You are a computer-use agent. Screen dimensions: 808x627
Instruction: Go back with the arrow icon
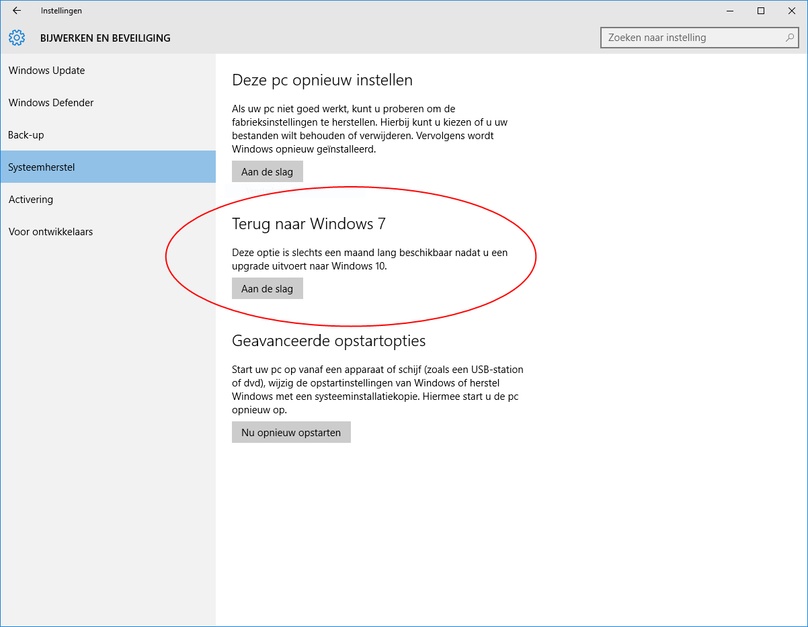[x=17, y=10]
